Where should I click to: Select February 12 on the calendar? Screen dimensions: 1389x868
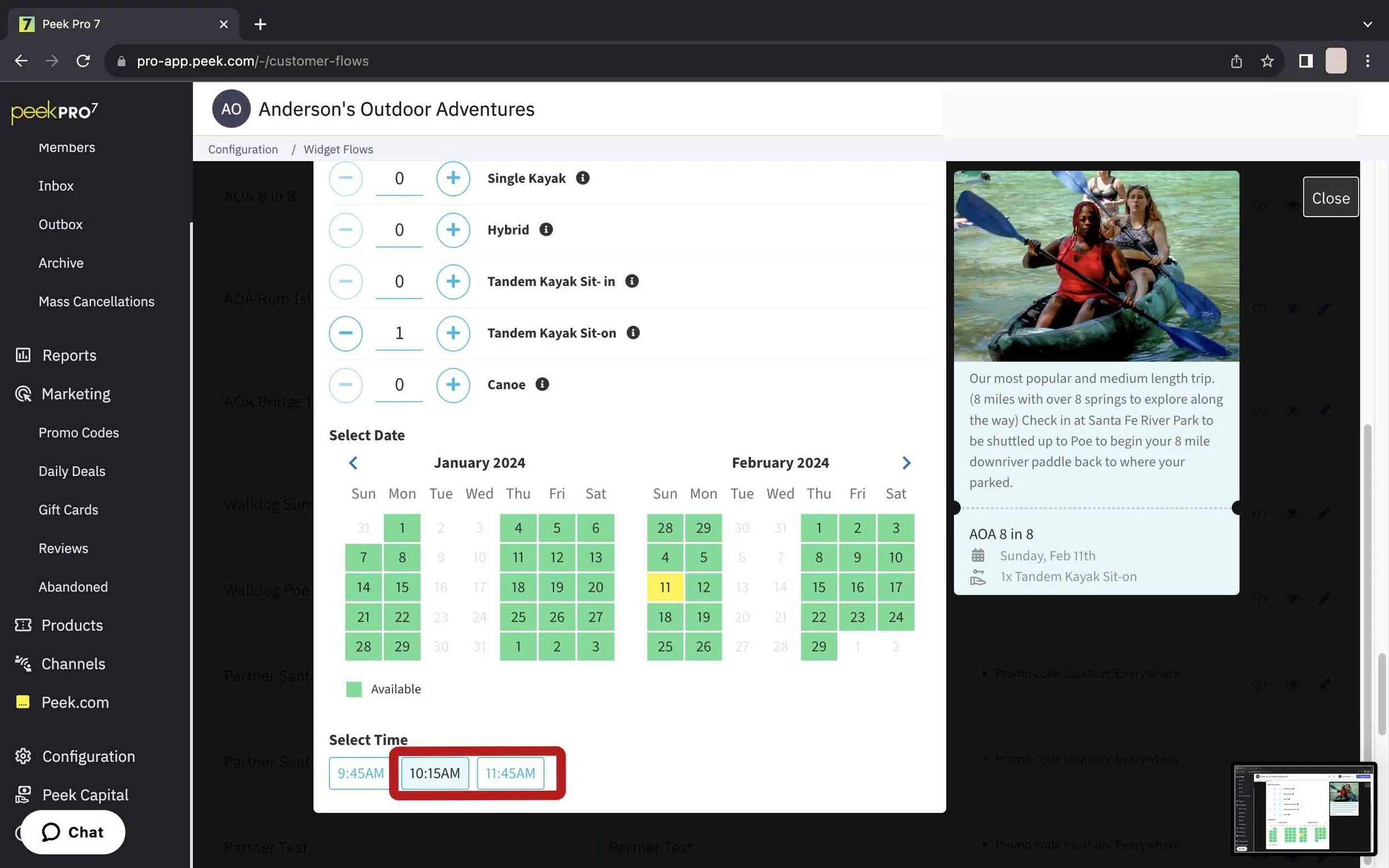[703, 586]
